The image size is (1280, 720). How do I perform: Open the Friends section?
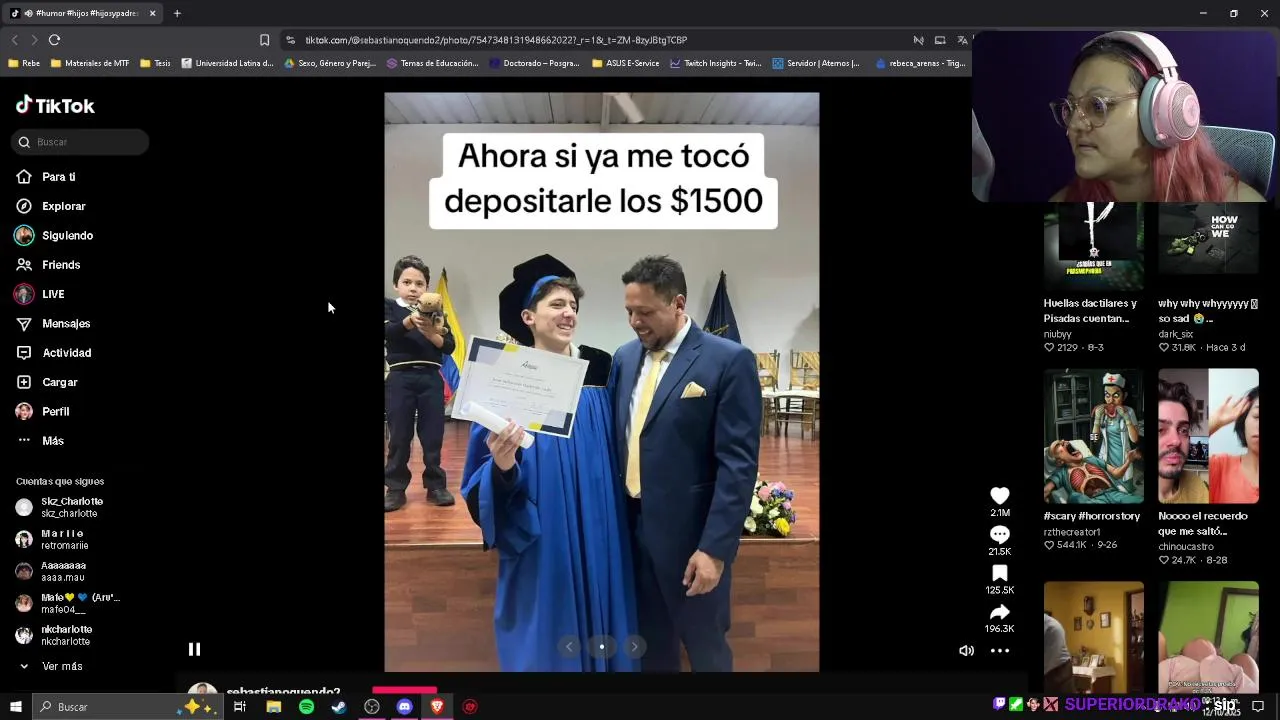[61, 265]
